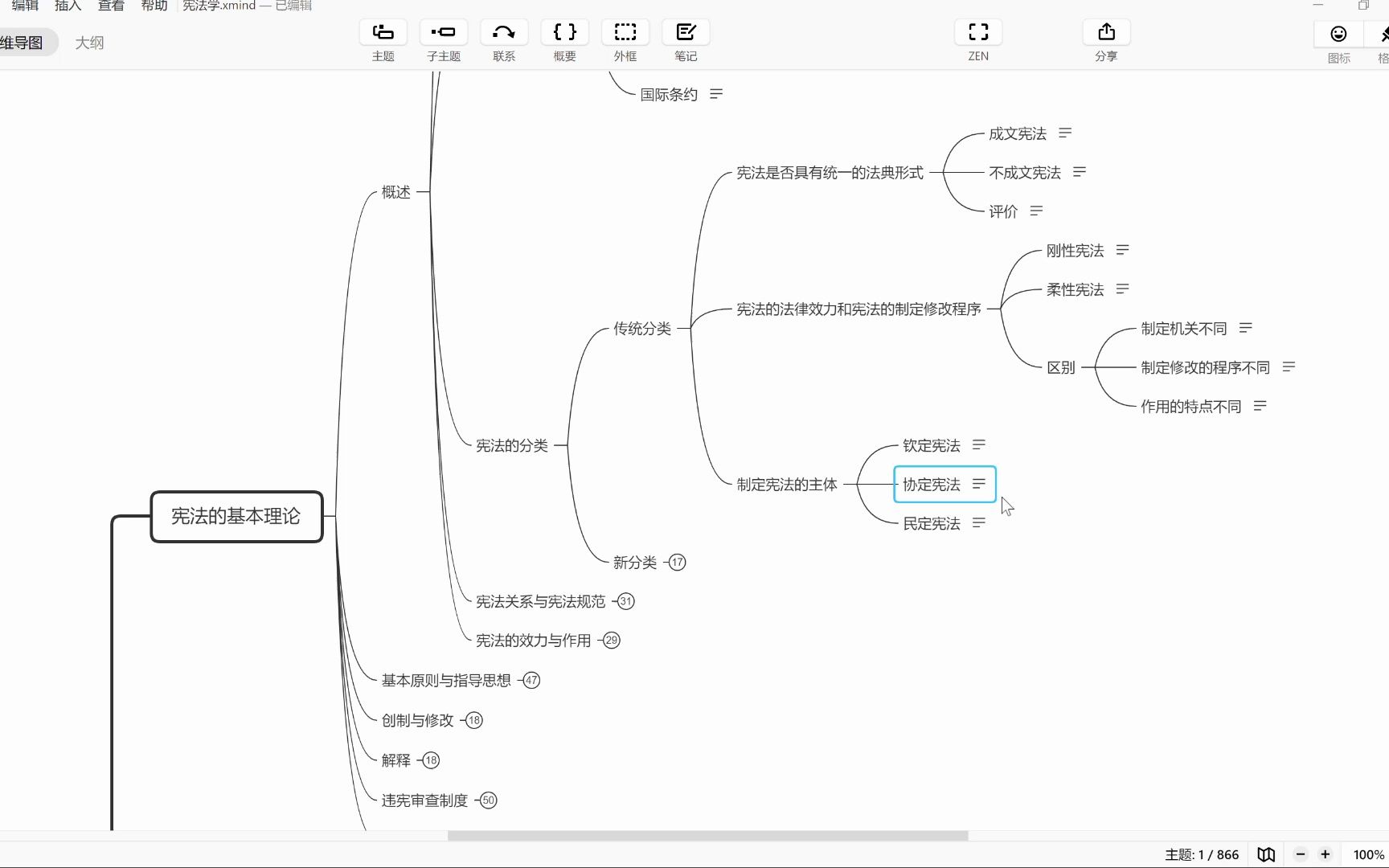
Task: Open note icon beside 国际条约
Action: point(716,94)
